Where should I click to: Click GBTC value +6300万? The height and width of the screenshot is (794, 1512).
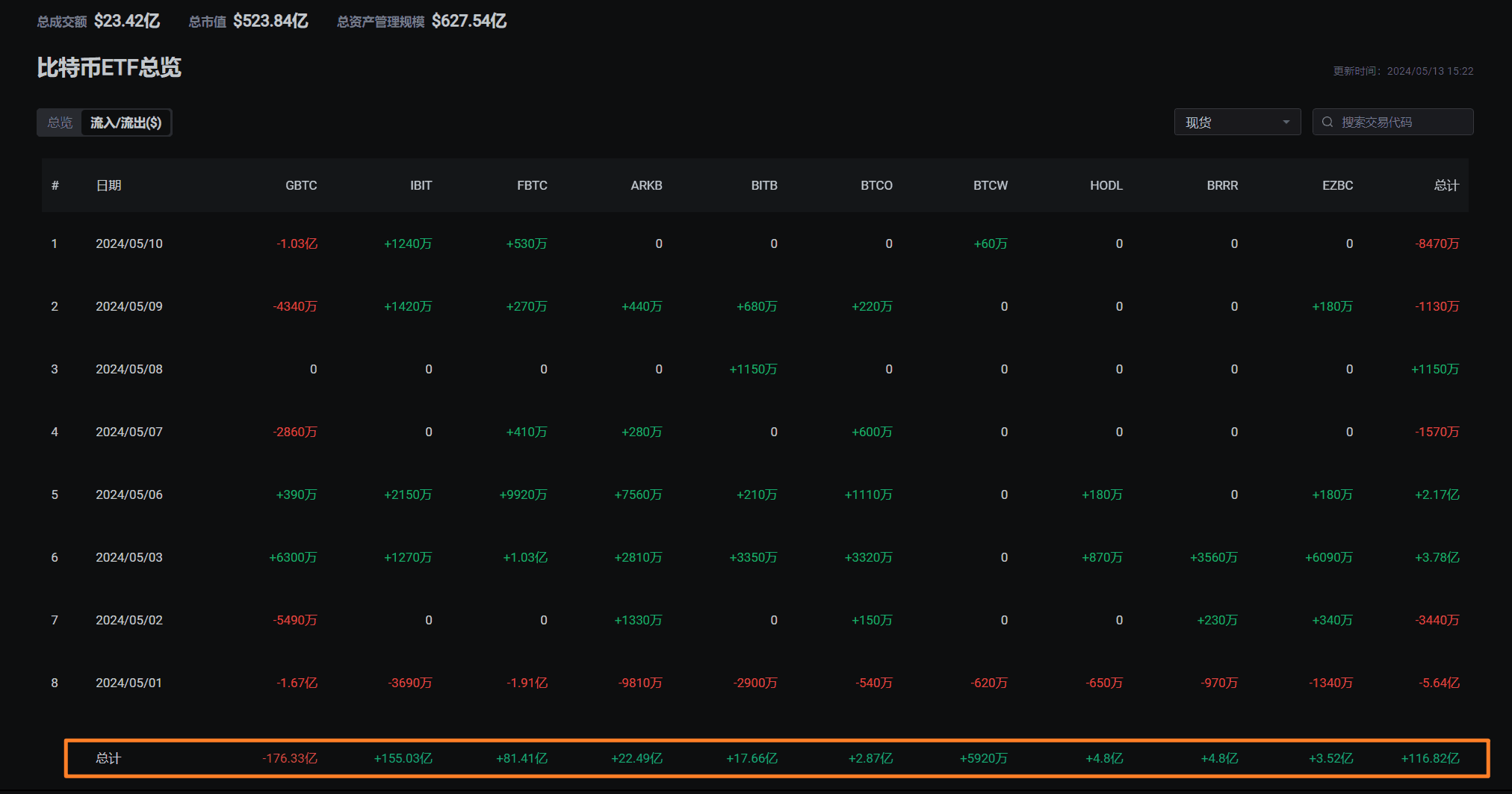point(293,557)
